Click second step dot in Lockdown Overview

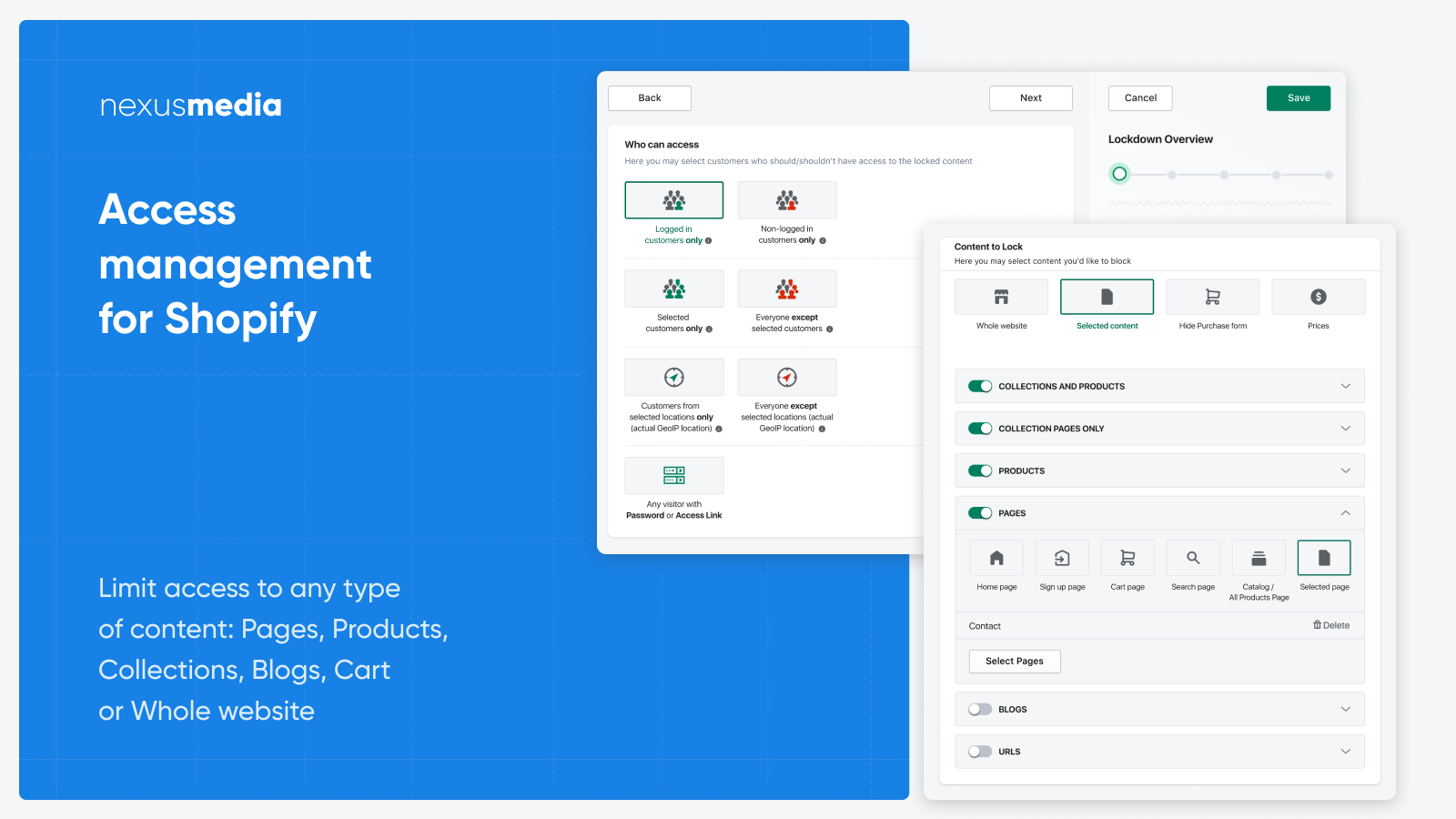(1172, 175)
